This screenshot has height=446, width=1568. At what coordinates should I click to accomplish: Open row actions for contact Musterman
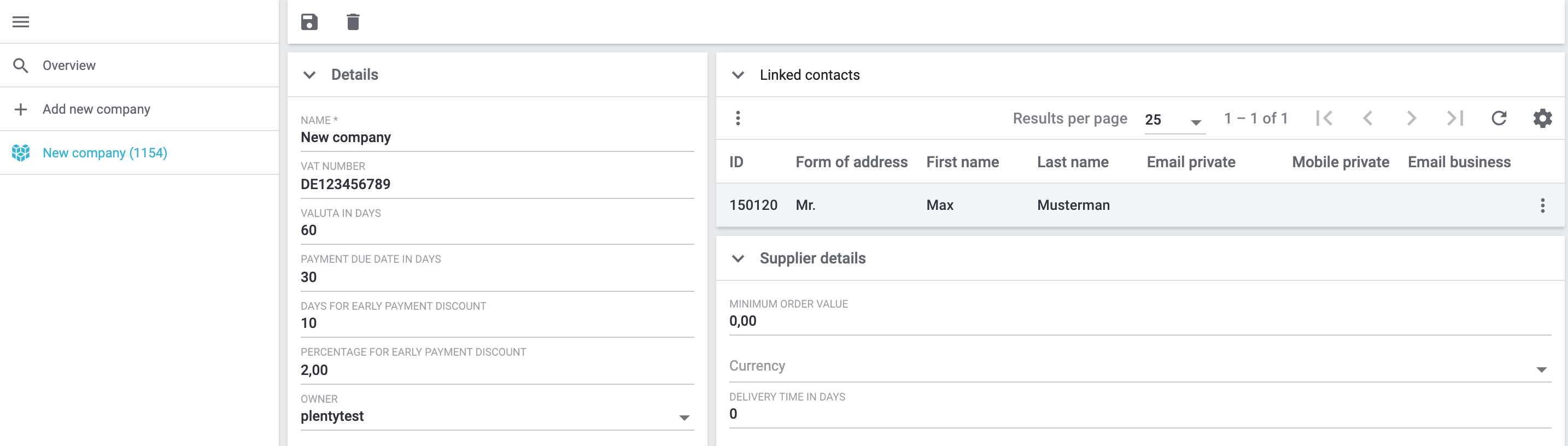[1542, 206]
